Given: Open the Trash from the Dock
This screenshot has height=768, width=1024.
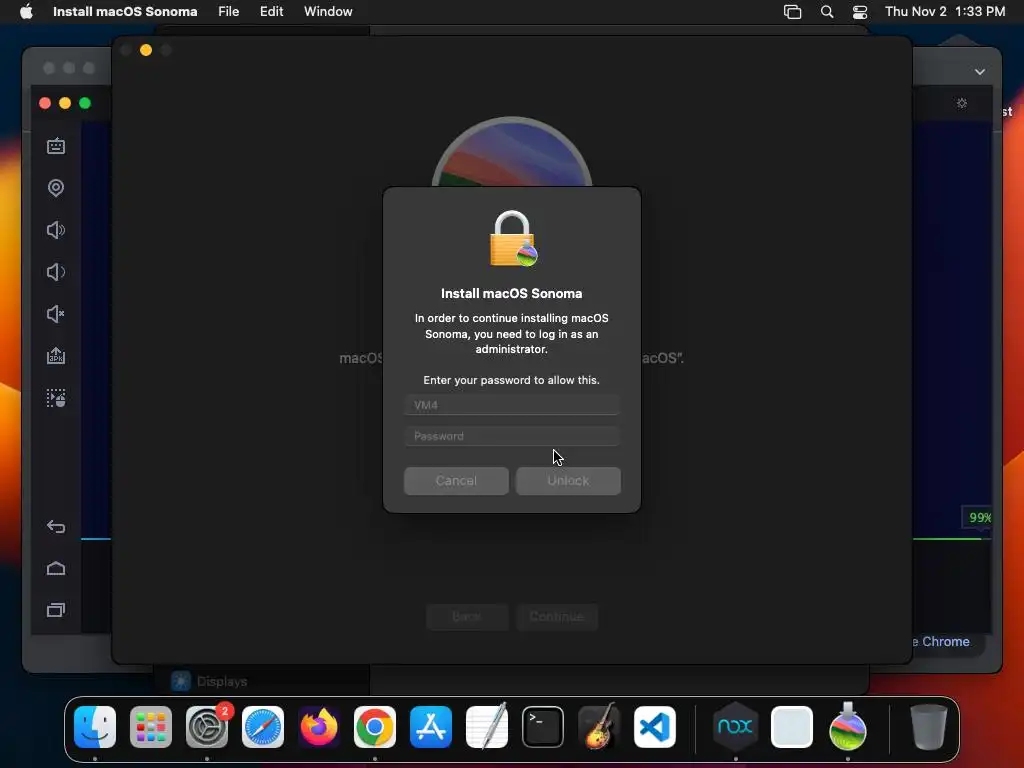Looking at the screenshot, I should (928, 727).
